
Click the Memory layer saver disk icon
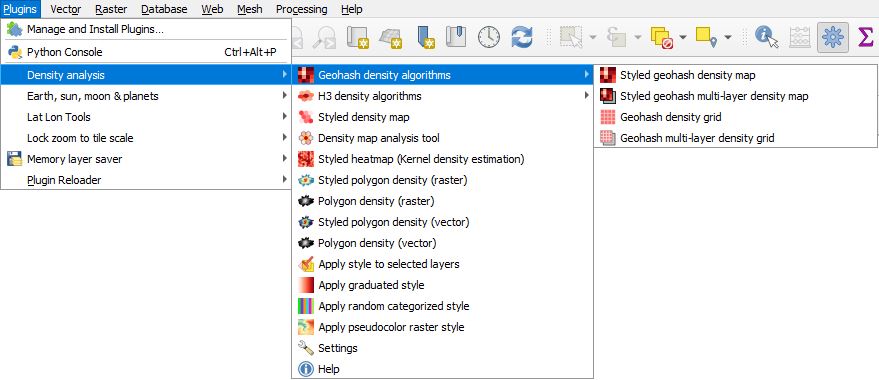15,159
